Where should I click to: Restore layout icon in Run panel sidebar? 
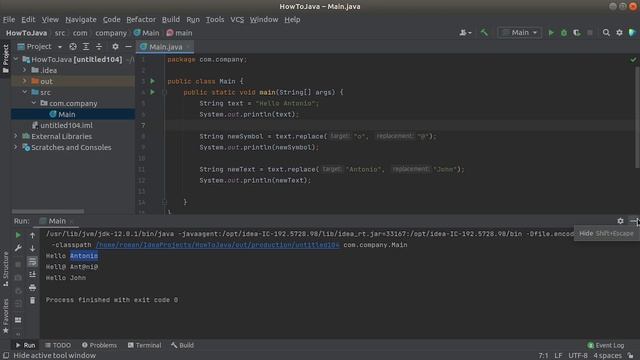pyautogui.click(x=18, y=320)
